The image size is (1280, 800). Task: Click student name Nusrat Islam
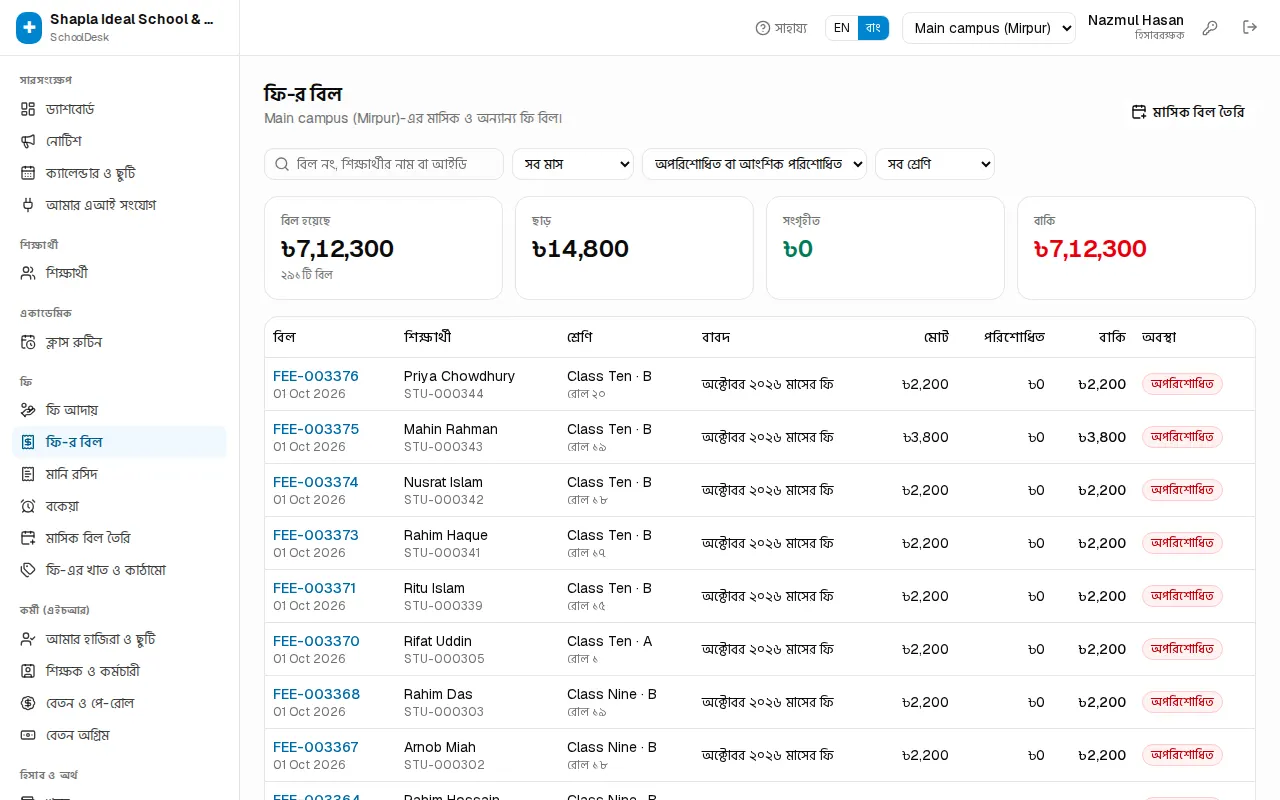tap(443, 482)
